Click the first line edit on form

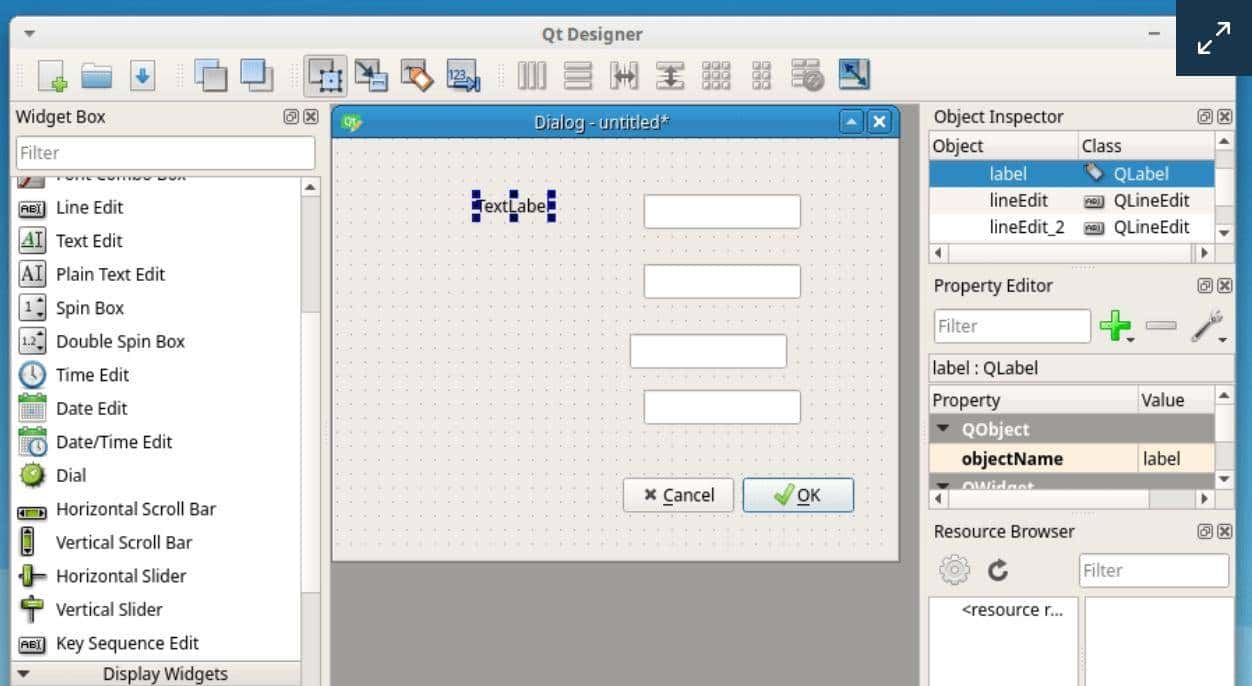[722, 211]
